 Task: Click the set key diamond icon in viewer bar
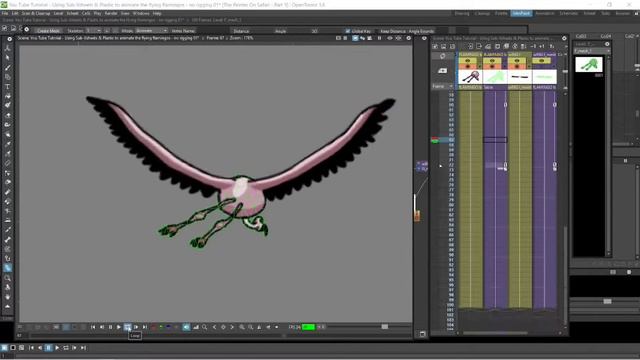point(223,327)
